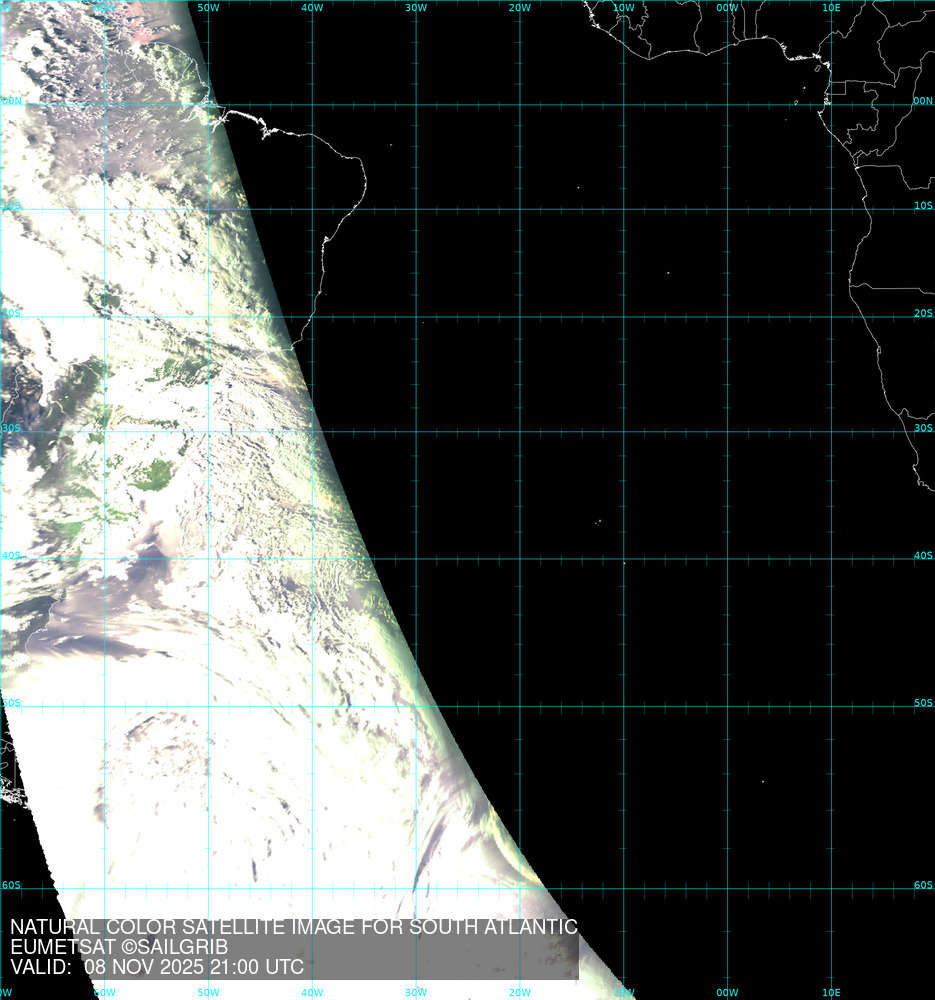Click the 00N label on right edge
The image size is (935, 1000).
coord(922,101)
